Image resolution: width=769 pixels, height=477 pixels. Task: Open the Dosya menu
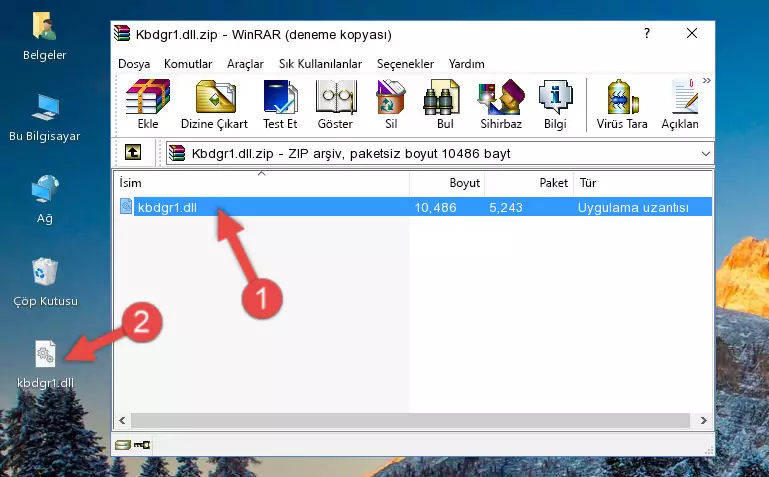coord(134,64)
